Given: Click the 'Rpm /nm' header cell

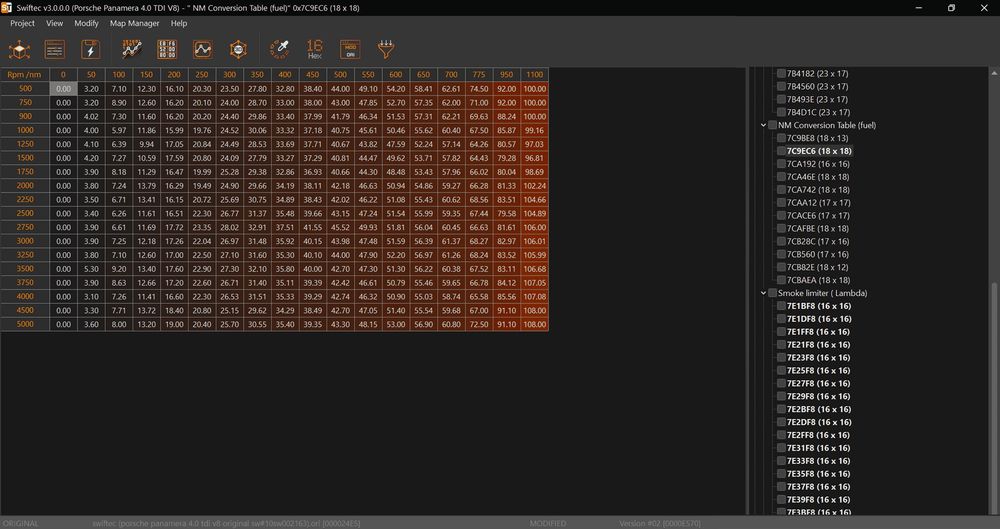Looking at the screenshot, I should pos(25,75).
